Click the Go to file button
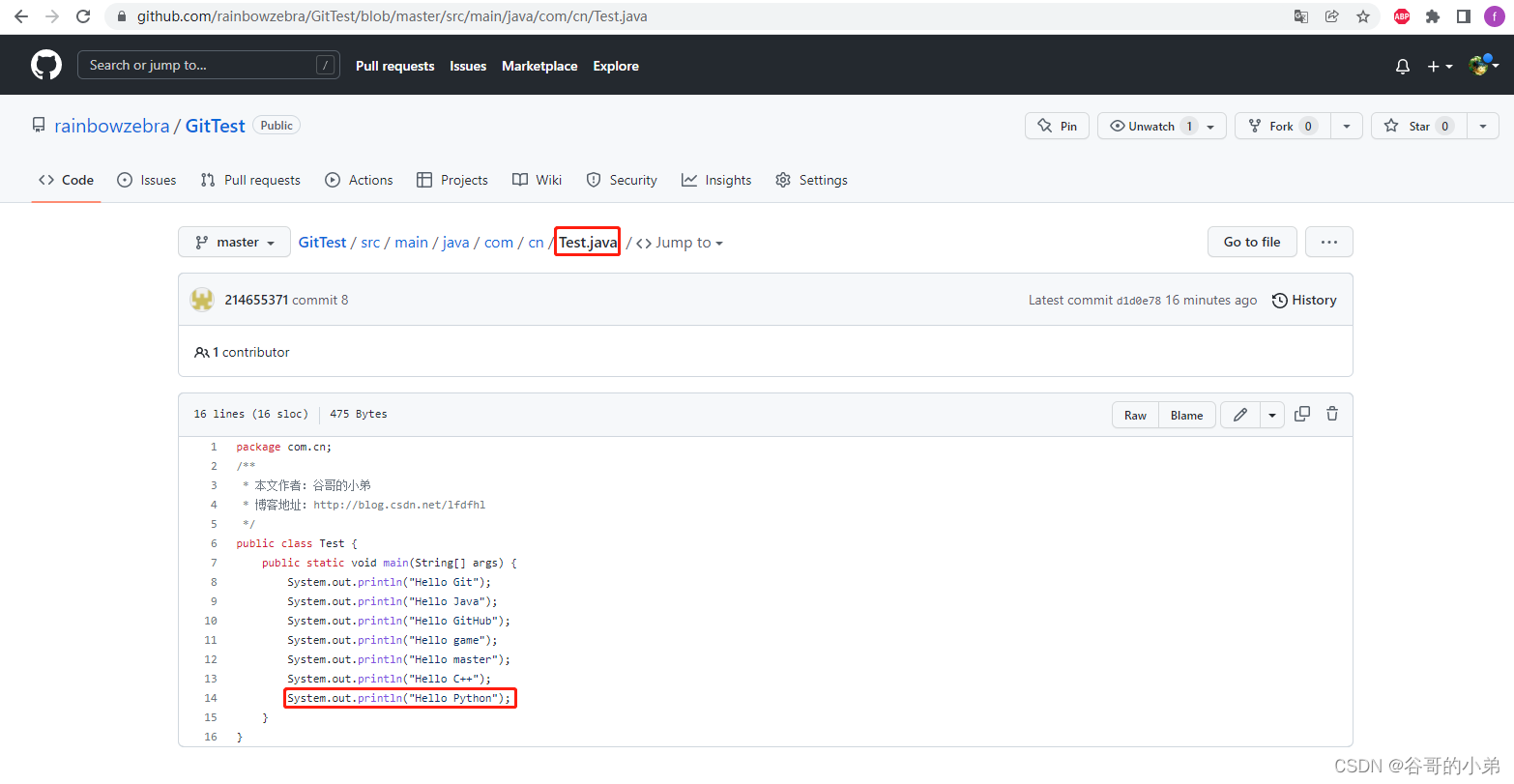Viewport: 1514px width, 784px height. (x=1252, y=242)
